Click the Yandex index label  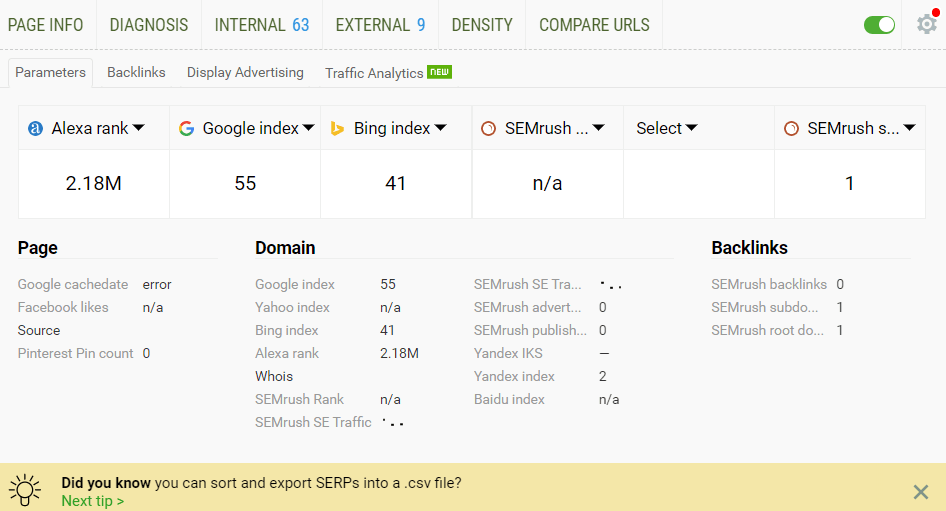point(514,376)
